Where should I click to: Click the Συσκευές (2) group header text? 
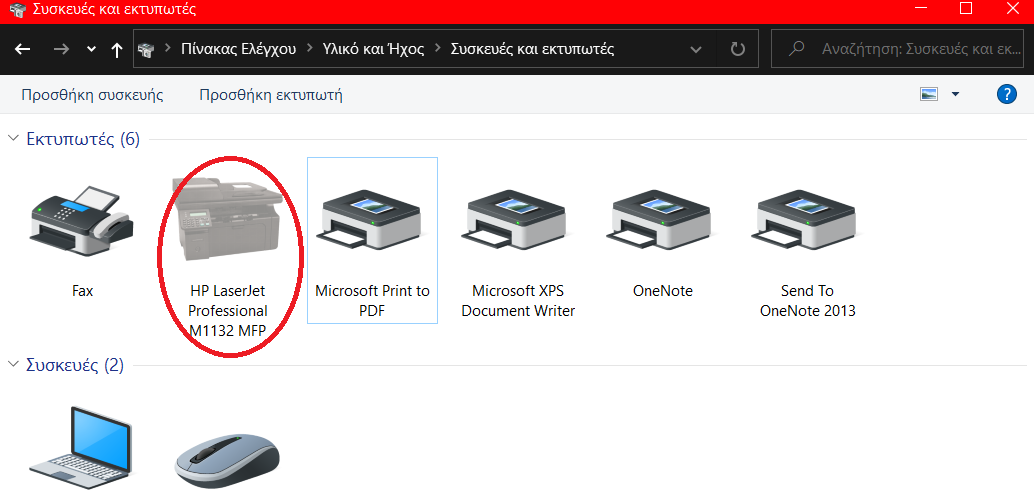click(x=75, y=365)
